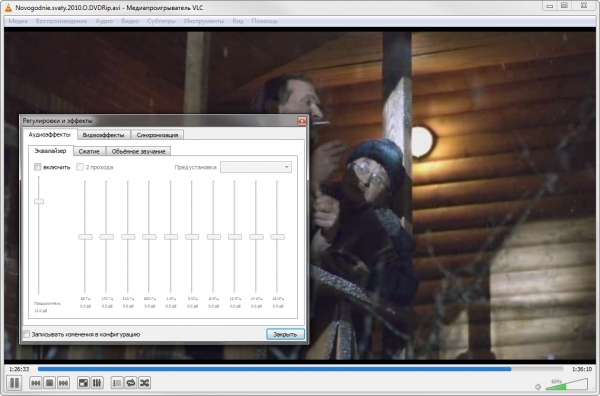Click the 60 Гц band slider handle

(85, 237)
